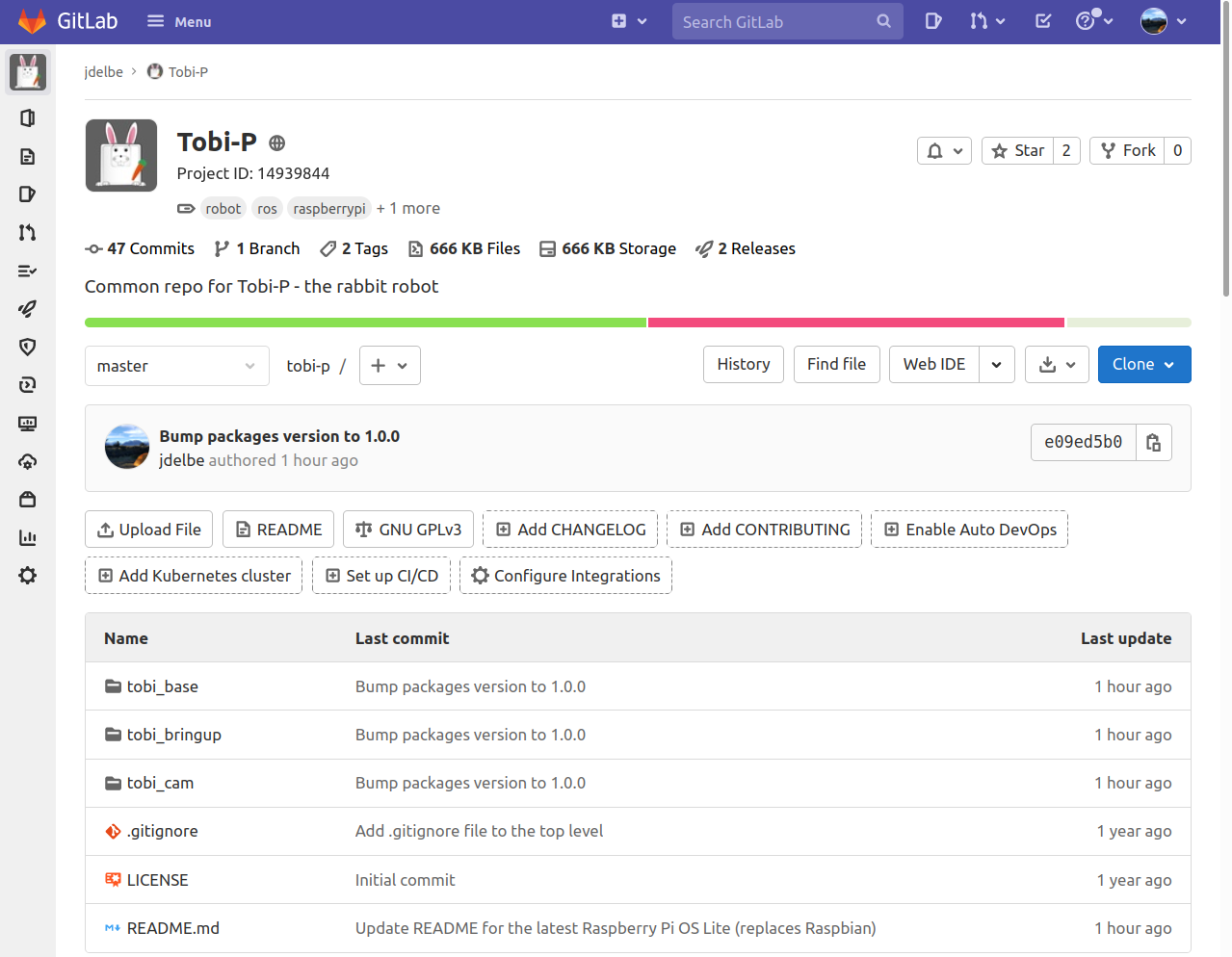
Task: Expand the create new plus dropdown
Action: click(x=629, y=21)
